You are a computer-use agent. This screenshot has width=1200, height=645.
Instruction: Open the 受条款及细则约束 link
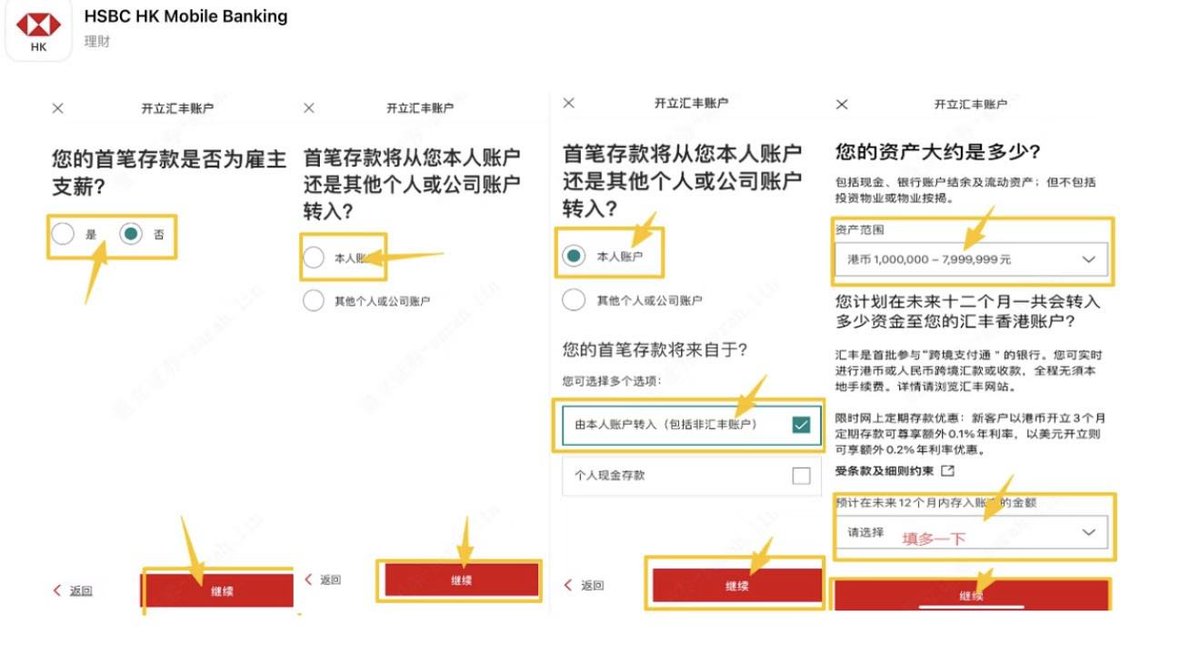click(885, 471)
